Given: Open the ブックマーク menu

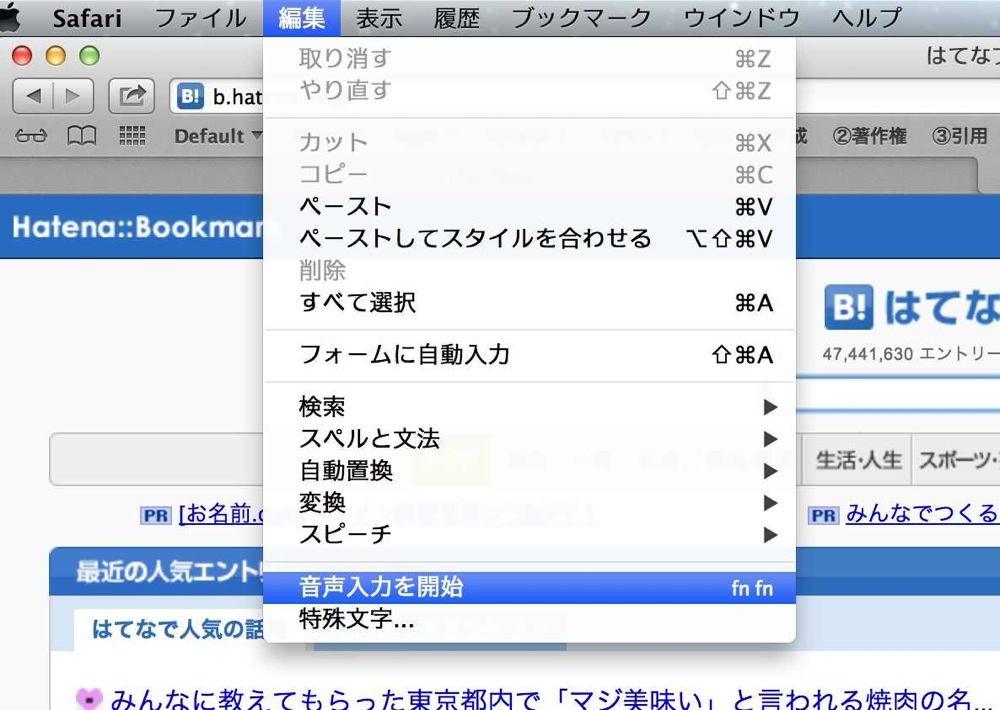Looking at the screenshot, I should (581, 18).
